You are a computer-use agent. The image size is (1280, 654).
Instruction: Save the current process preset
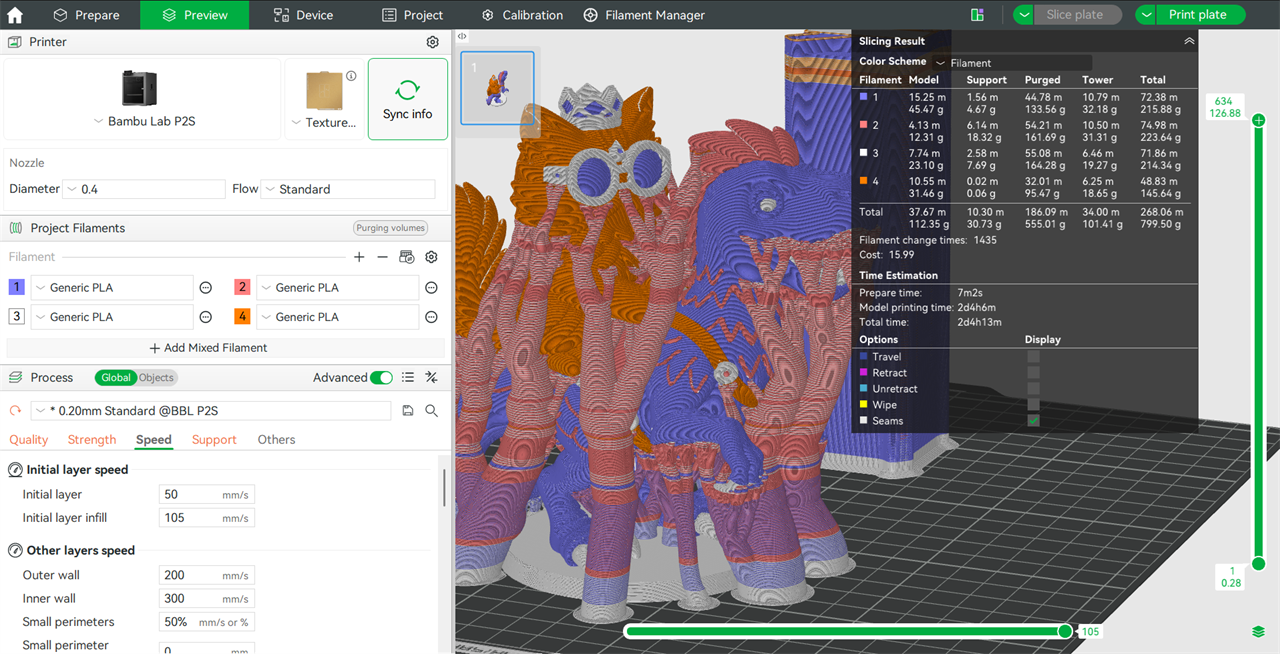(x=408, y=411)
